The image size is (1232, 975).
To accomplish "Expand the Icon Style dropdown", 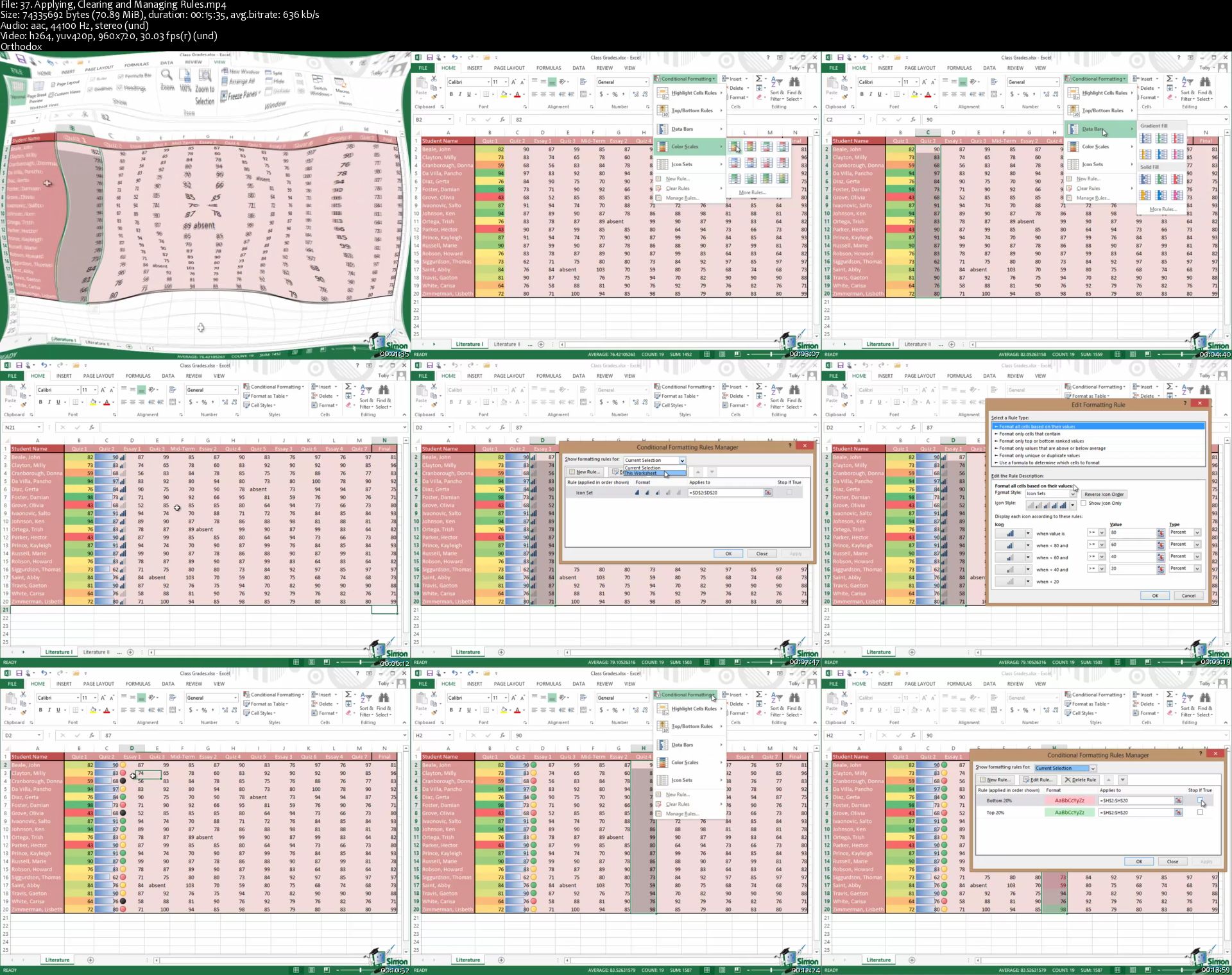I will [x=1072, y=505].
